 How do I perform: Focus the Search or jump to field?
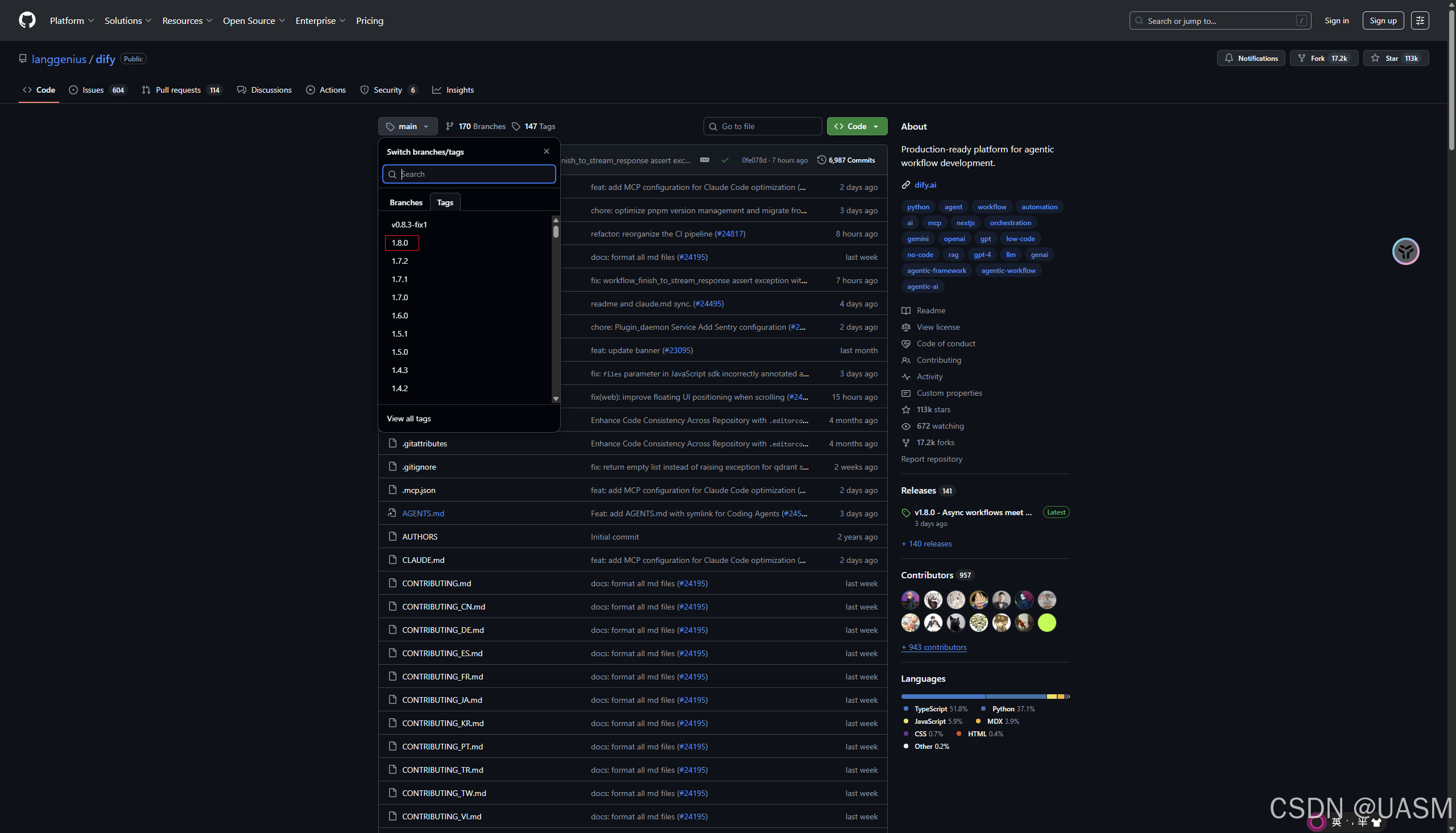tap(1220, 20)
